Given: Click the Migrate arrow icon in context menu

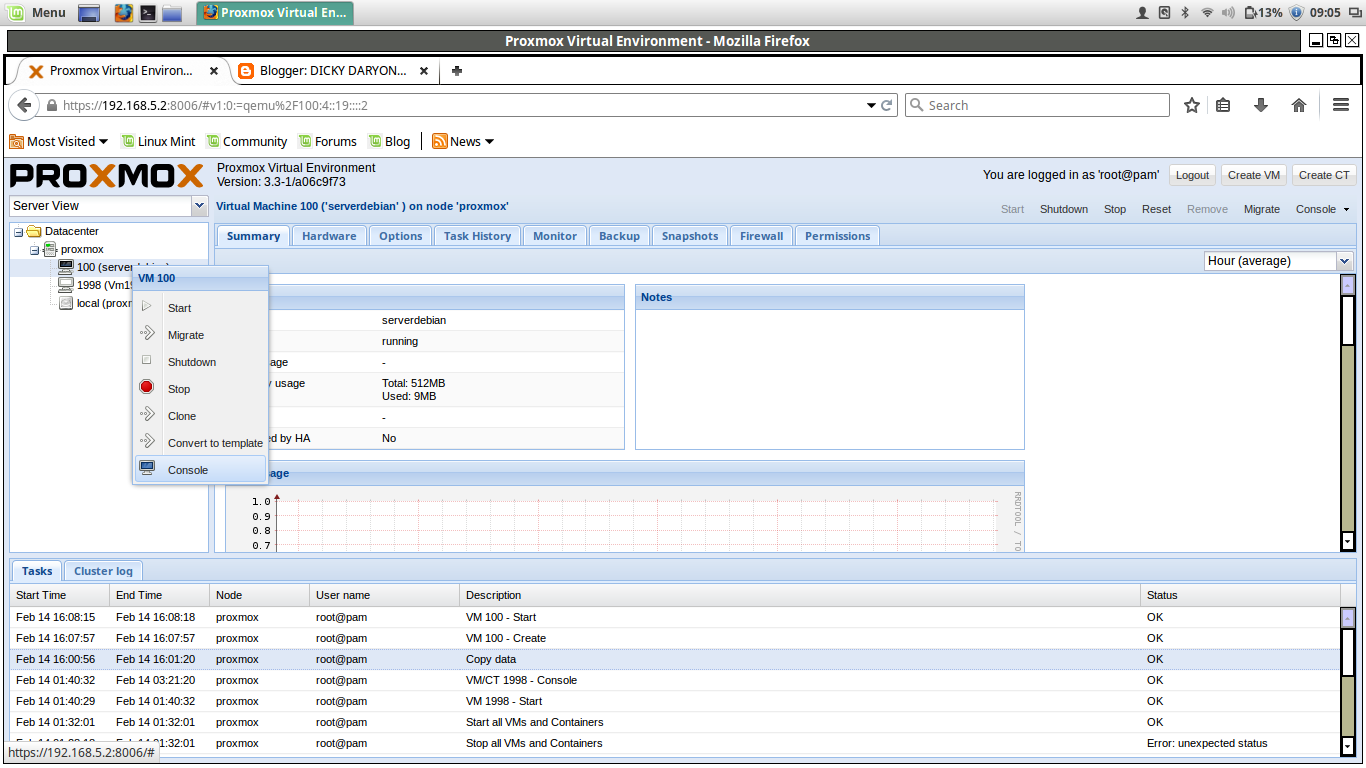Looking at the screenshot, I should [x=147, y=334].
